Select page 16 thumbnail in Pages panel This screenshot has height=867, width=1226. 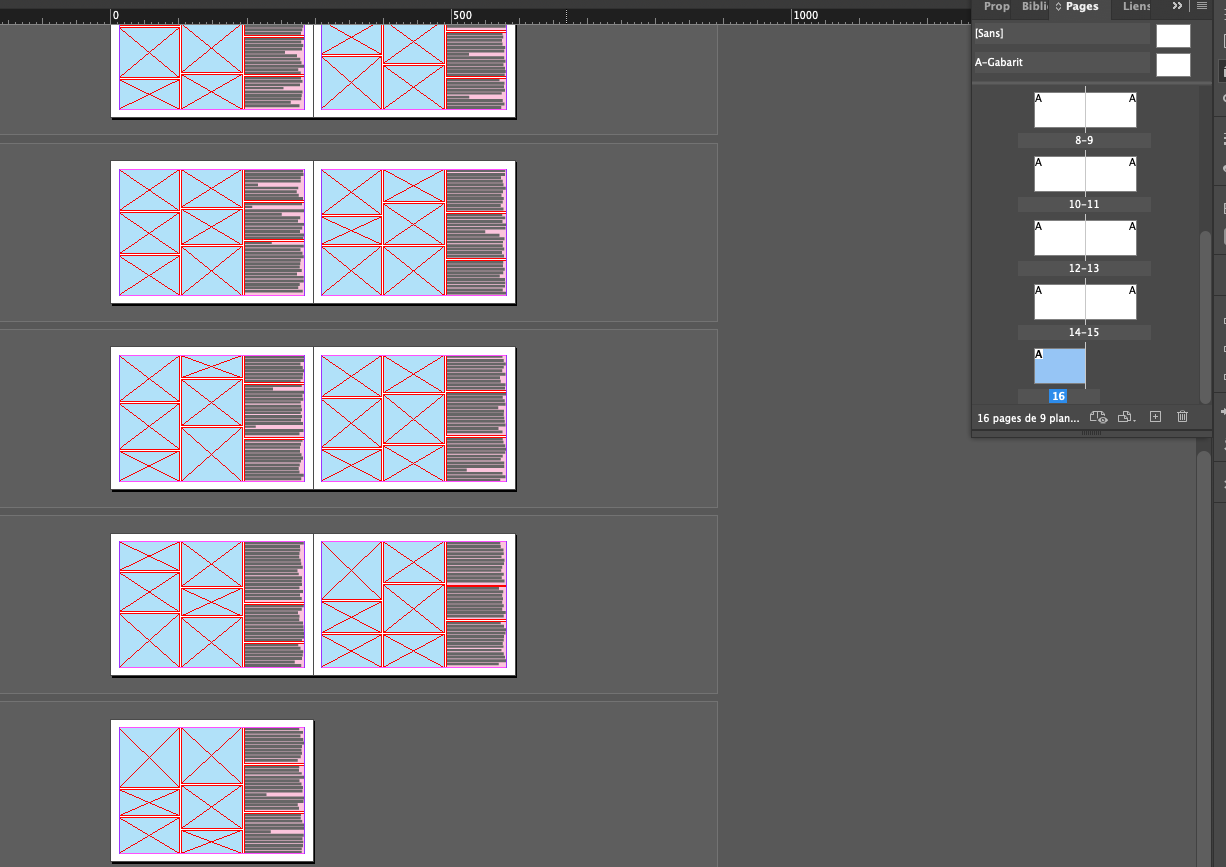tap(1059, 366)
